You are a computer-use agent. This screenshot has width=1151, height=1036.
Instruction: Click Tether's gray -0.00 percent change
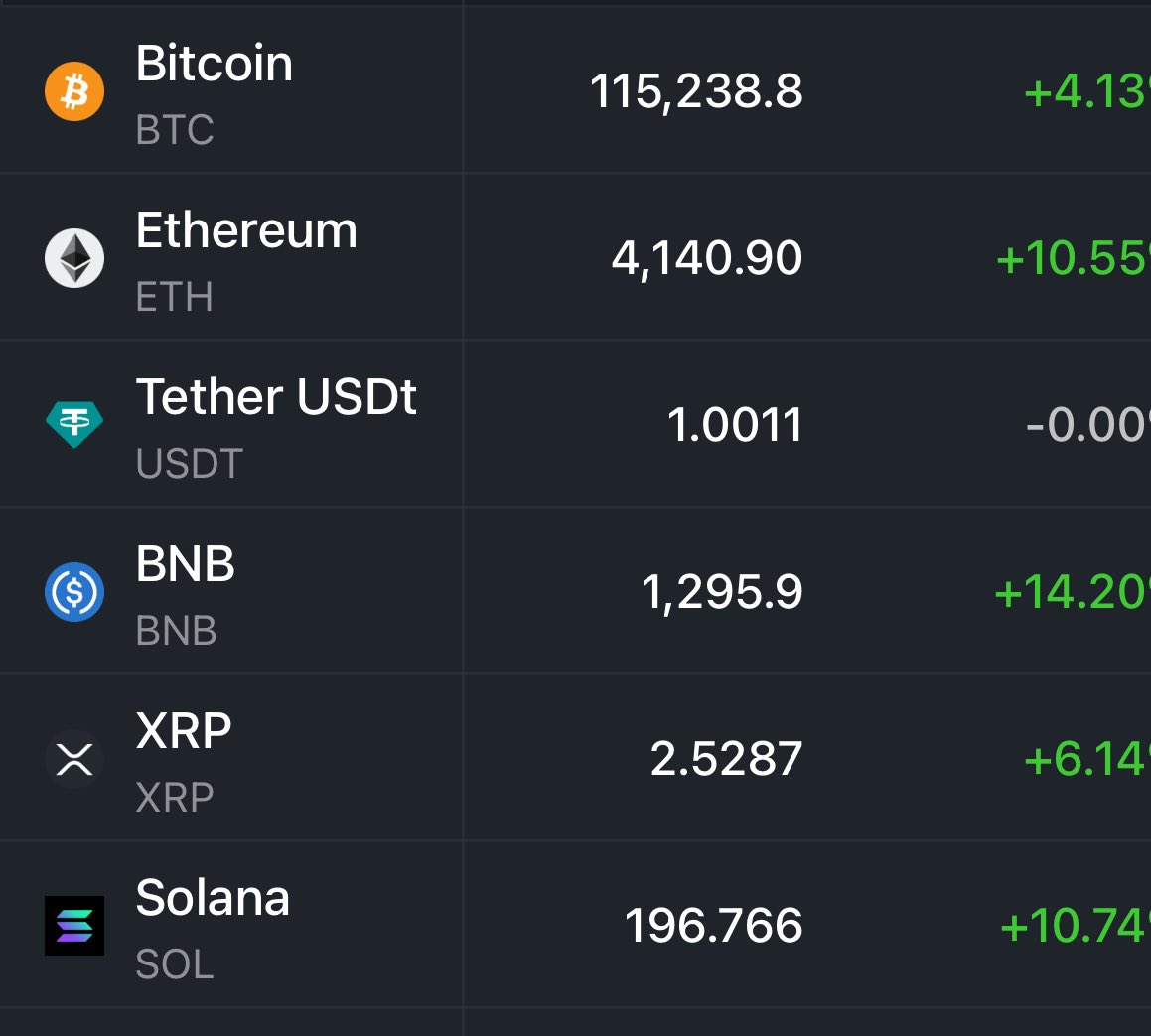pyautogui.click(x=1087, y=426)
